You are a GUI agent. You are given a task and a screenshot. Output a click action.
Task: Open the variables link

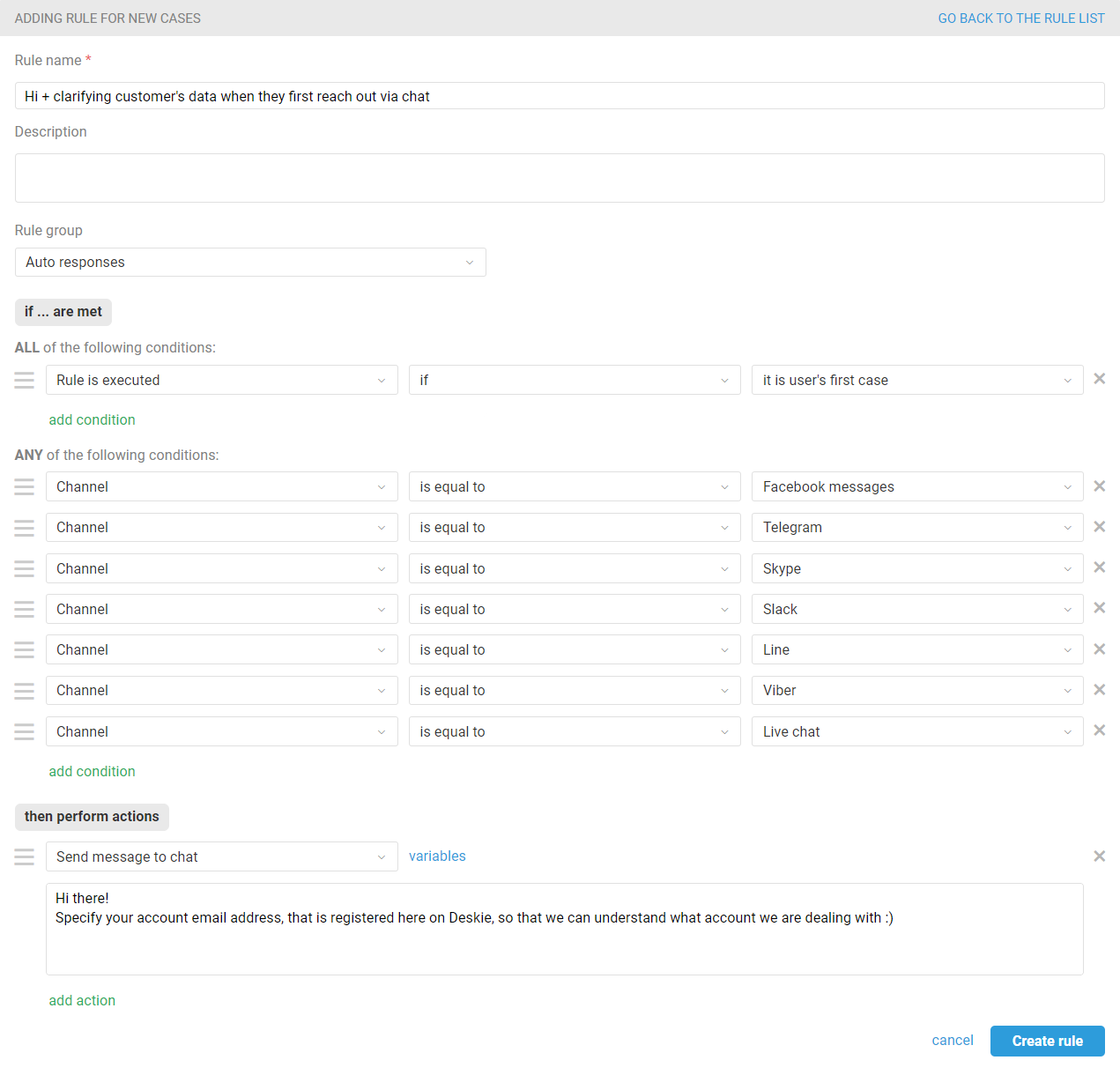point(437,856)
